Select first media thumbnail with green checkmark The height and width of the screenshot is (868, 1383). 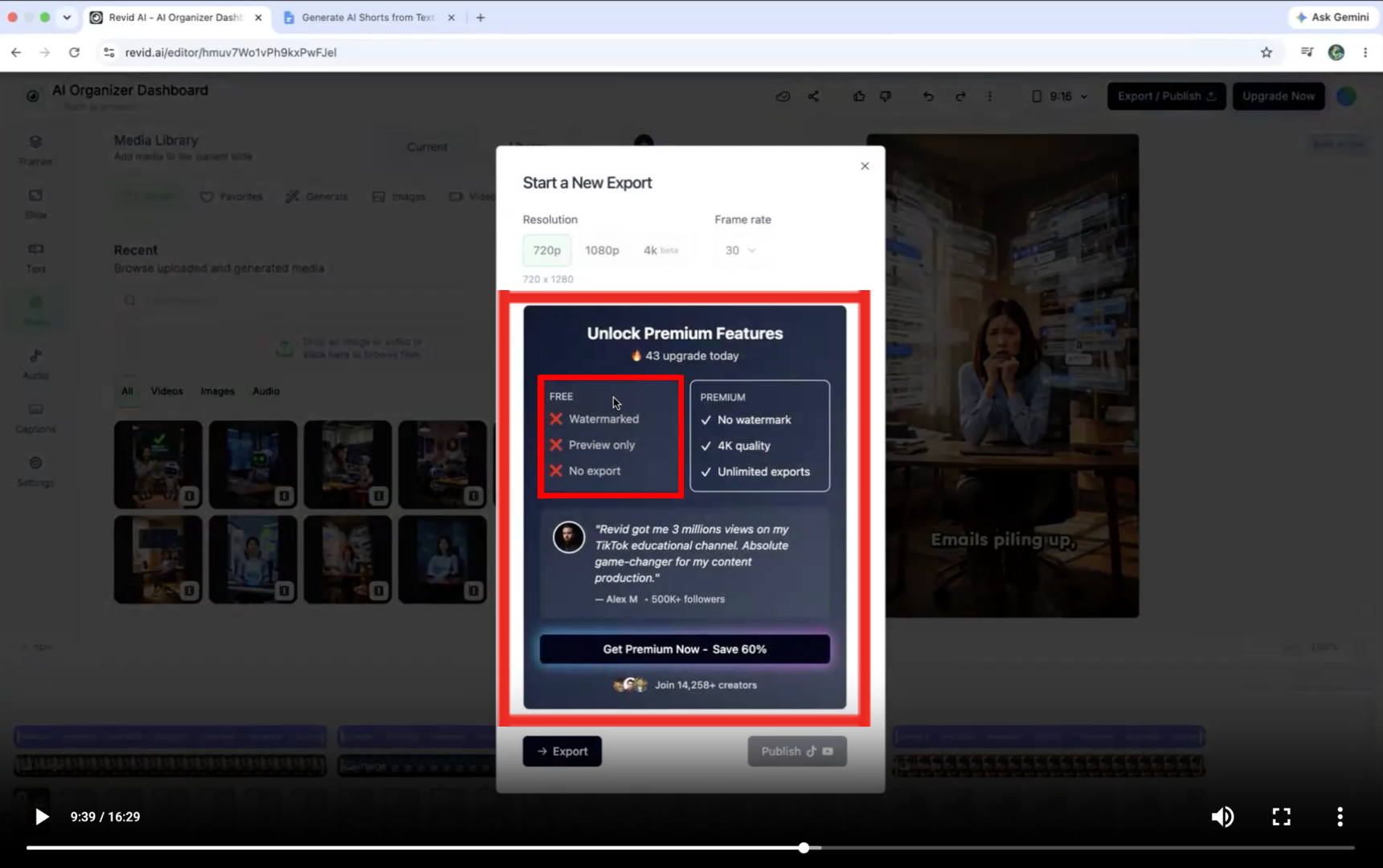pos(158,464)
